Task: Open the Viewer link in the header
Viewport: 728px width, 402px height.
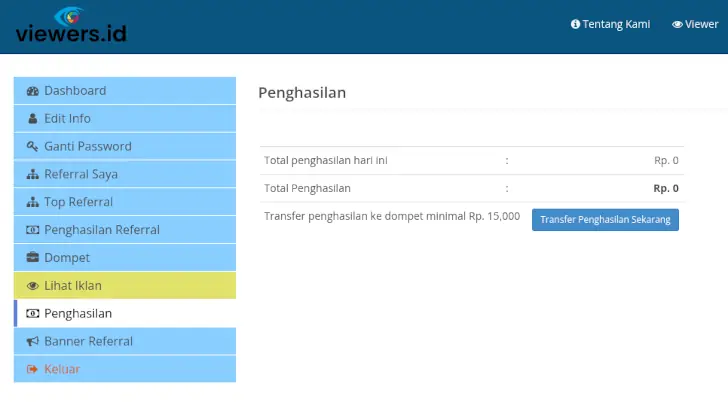Action: point(695,24)
